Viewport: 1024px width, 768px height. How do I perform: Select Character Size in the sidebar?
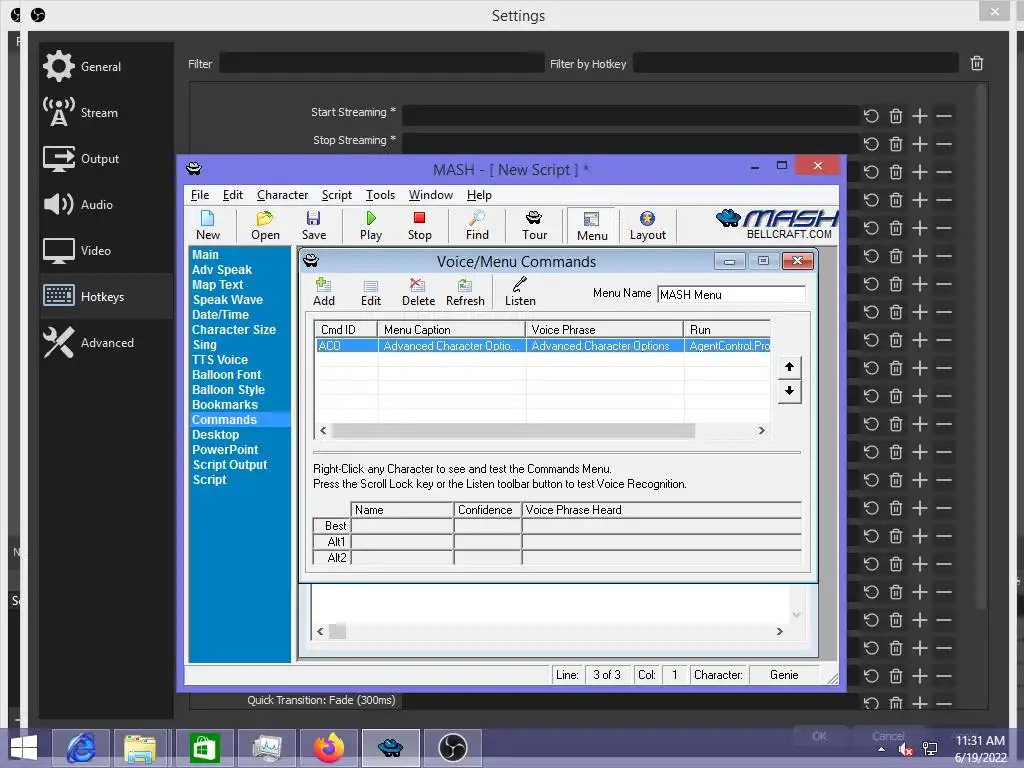click(234, 330)
